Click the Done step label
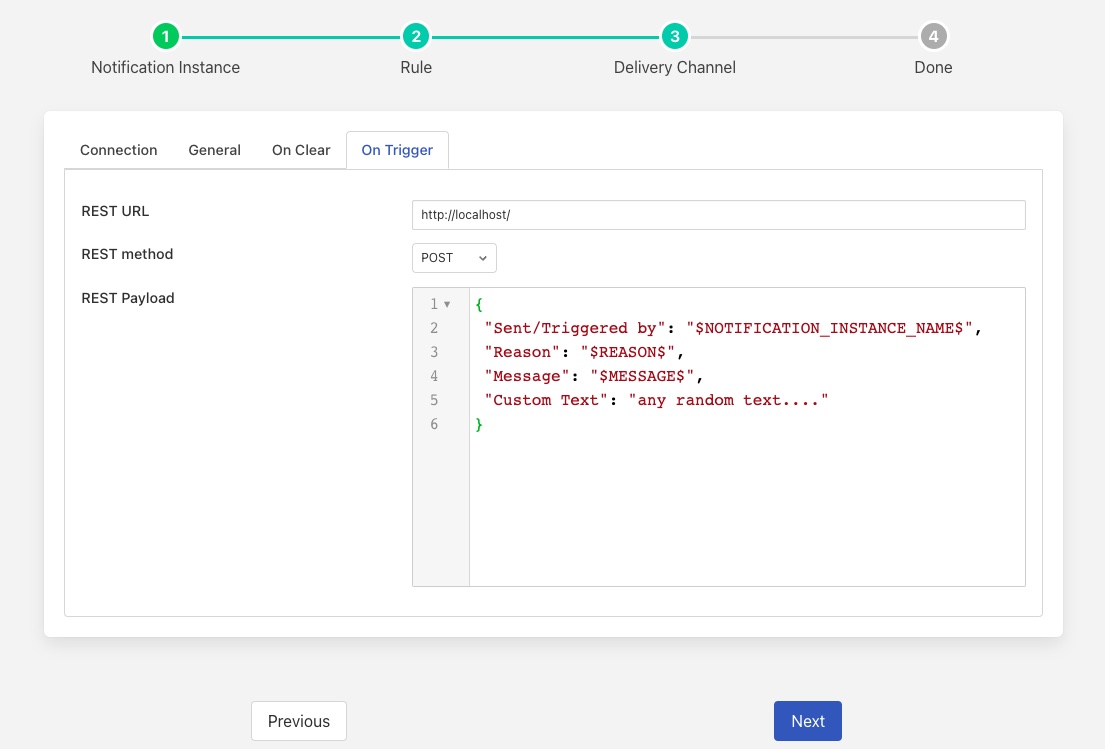 pyautogui.click(x=933, y=68)
